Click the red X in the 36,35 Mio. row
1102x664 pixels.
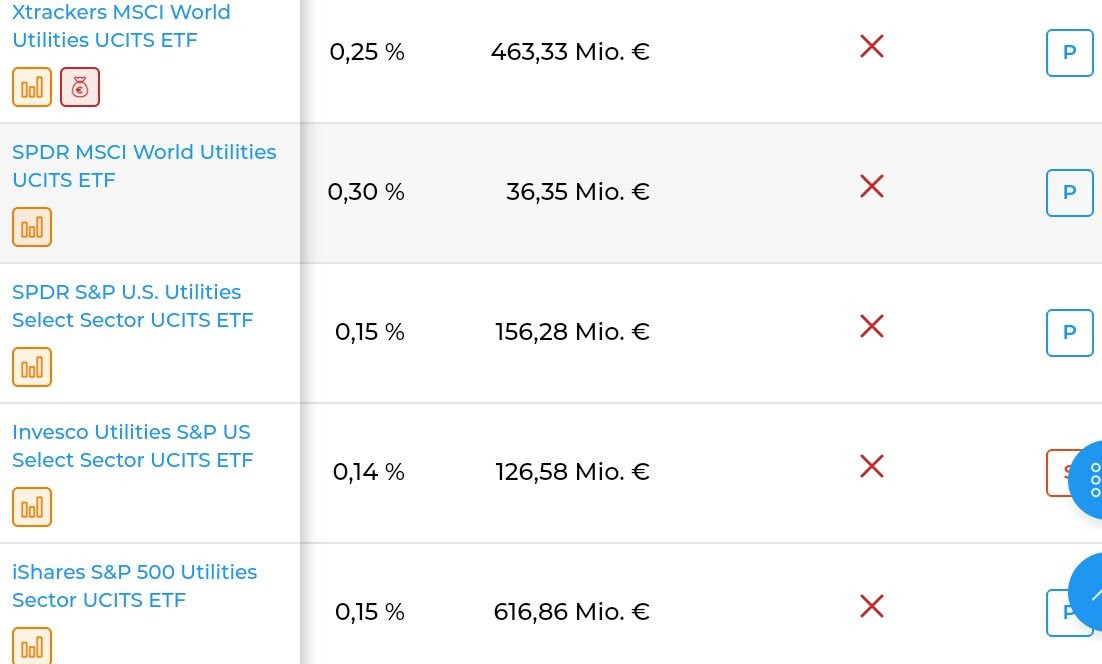coord(871,186)
